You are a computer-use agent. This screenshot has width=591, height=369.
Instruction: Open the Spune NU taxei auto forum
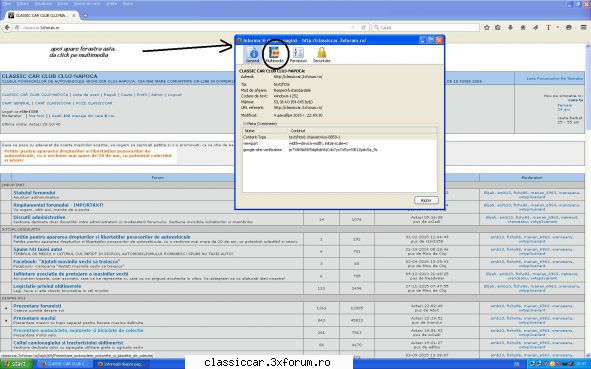(x=38, y=249)
